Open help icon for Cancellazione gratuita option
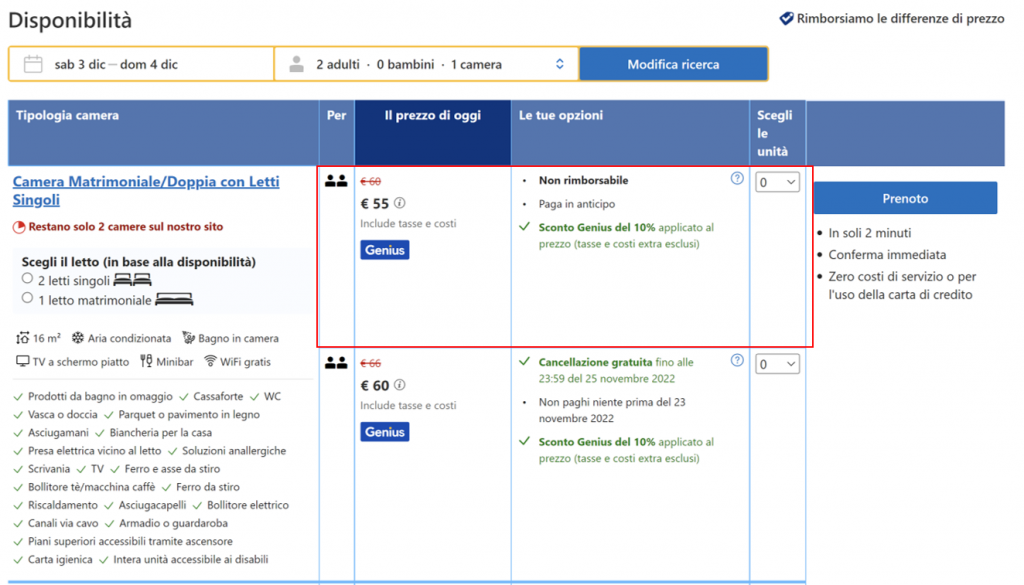The width and height of the screenshot is (1024, 585). point(737,361)
